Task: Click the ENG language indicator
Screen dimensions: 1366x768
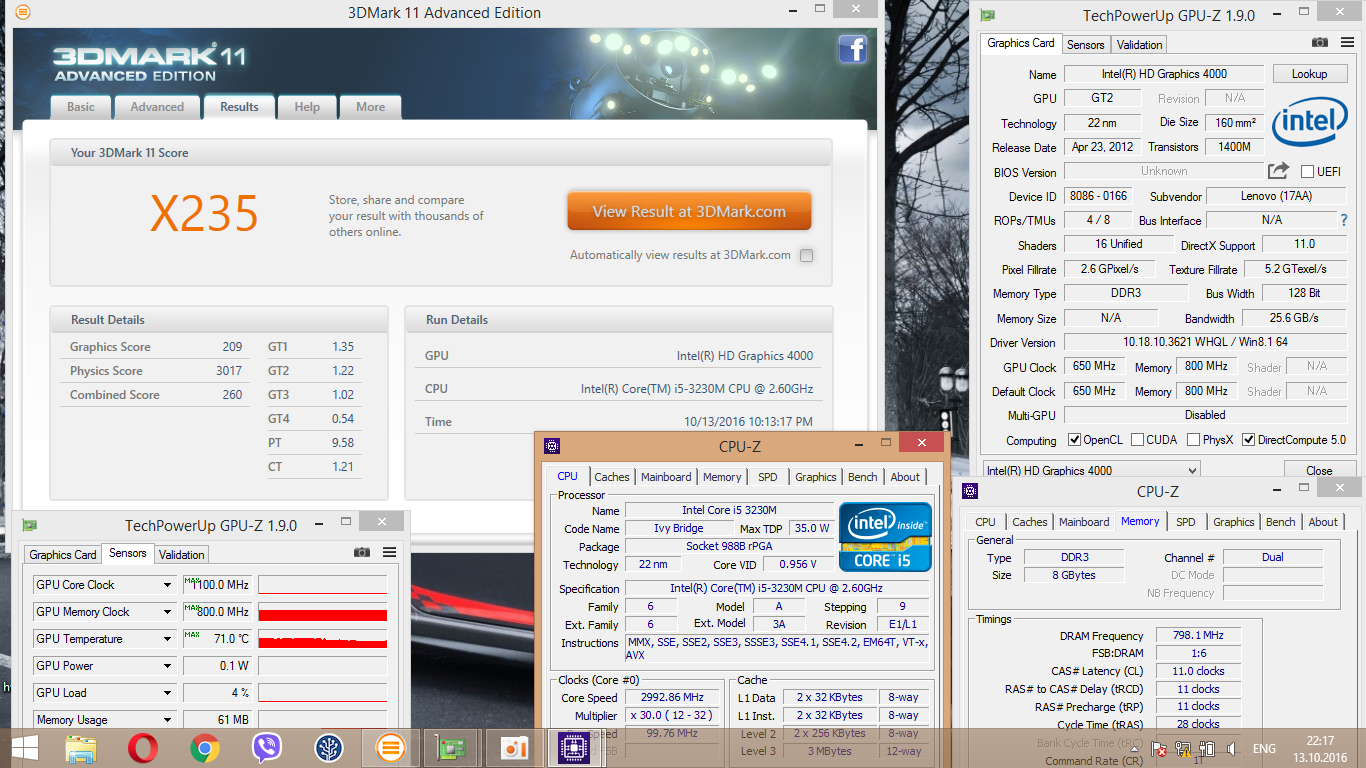Action: point(1264,749)
